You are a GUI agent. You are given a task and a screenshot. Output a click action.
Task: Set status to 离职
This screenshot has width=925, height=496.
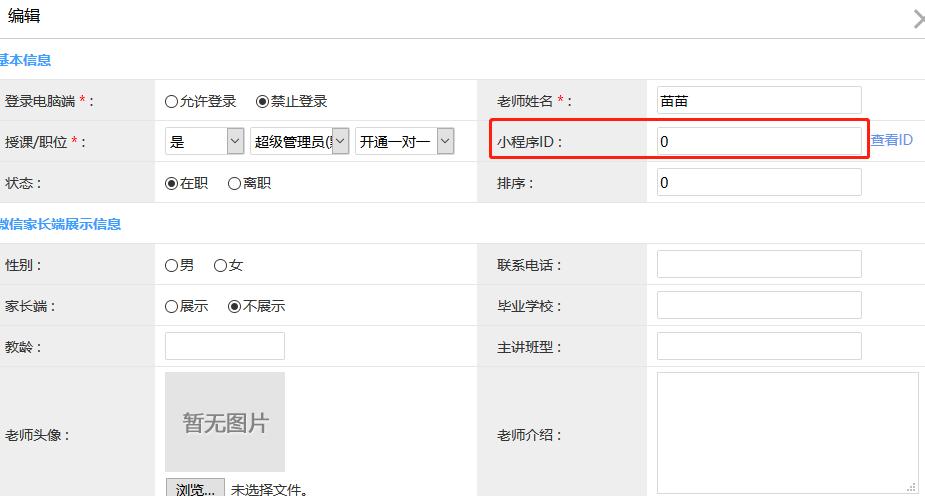[235, 183]
